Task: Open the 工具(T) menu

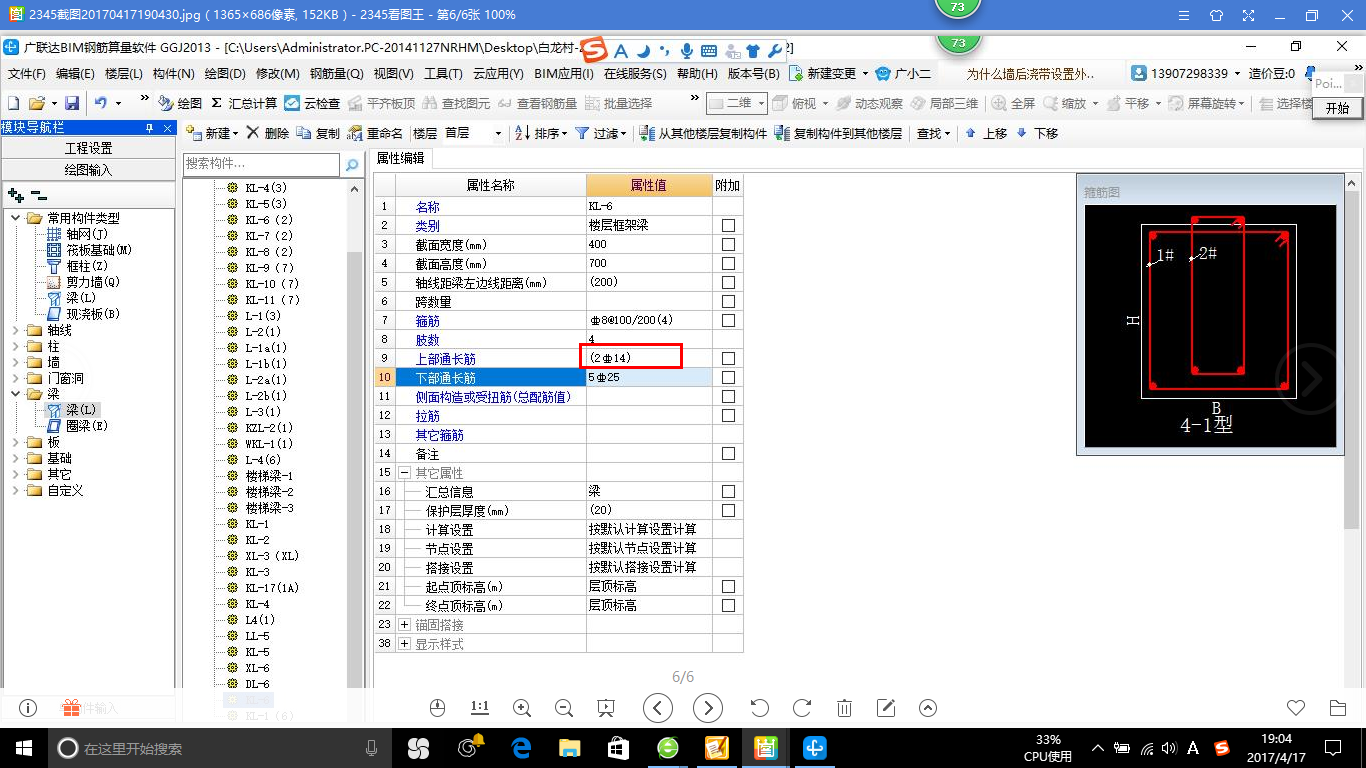Action: [443, 74]
